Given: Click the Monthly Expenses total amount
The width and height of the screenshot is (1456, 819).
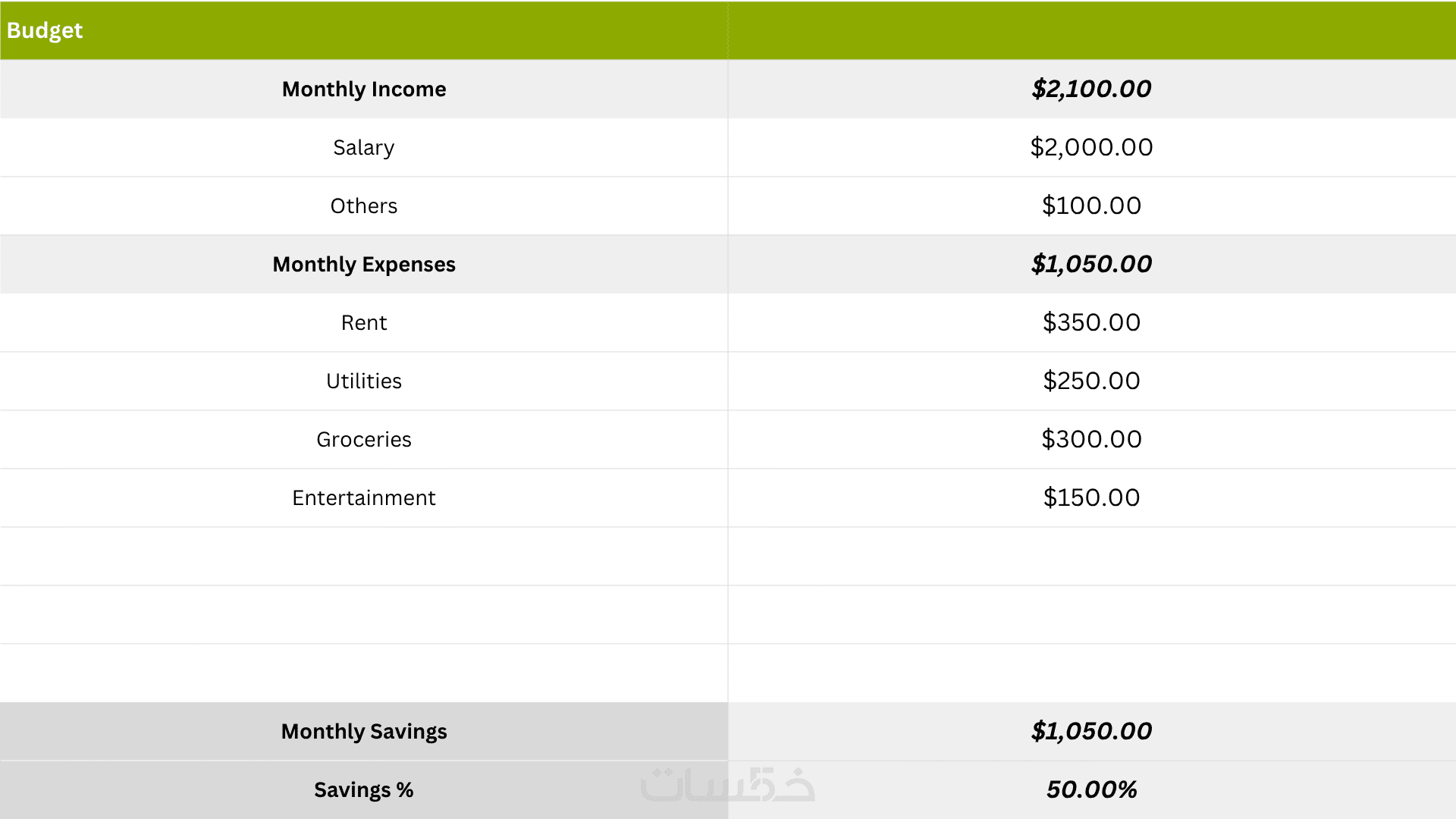Looking at the screenshot, I should pyautogui.click(x=1091, y=264).
